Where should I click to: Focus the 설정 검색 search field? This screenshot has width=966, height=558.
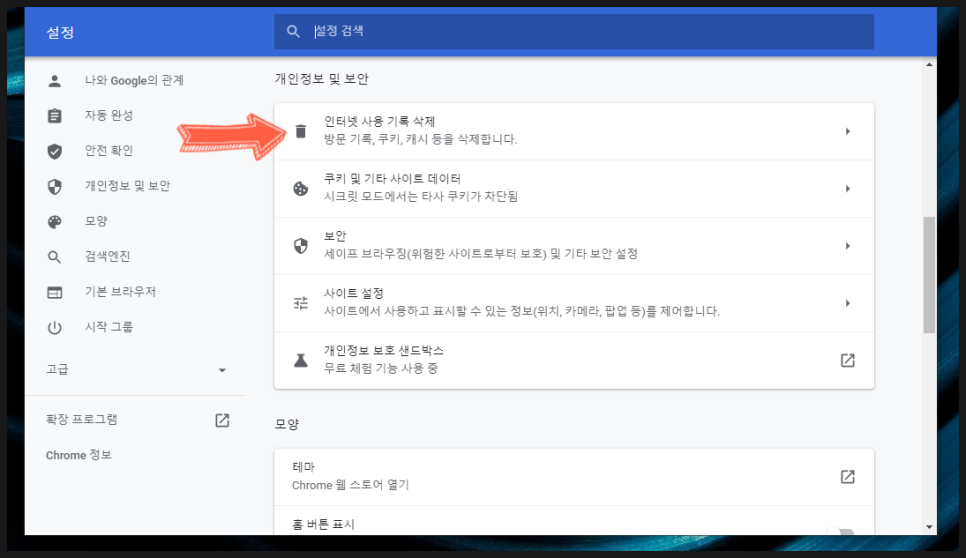pyautogui.click(x=574, y=31)
